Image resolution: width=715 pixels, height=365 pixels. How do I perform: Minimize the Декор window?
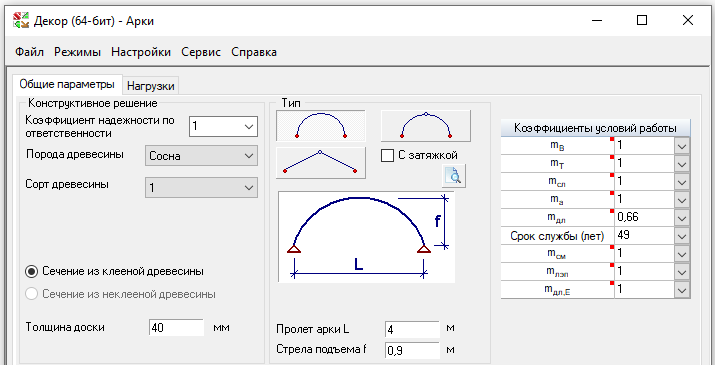pos(596,21)
